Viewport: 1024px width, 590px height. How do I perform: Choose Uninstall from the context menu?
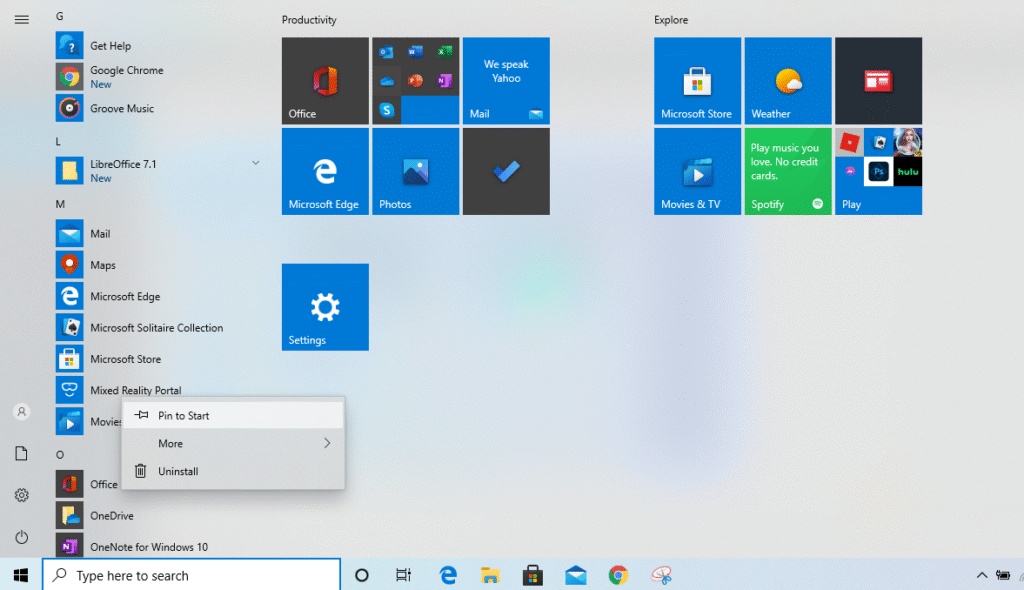(x=233, y=471)
